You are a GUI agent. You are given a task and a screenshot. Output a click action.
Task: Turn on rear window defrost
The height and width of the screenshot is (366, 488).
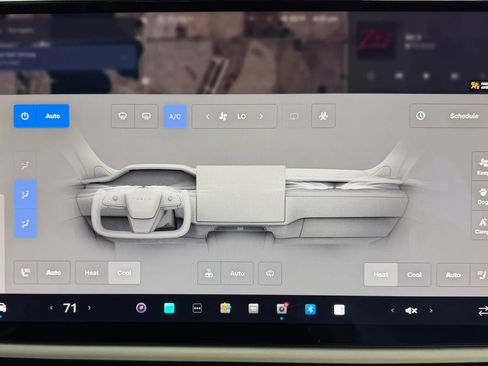pos(146,116)
